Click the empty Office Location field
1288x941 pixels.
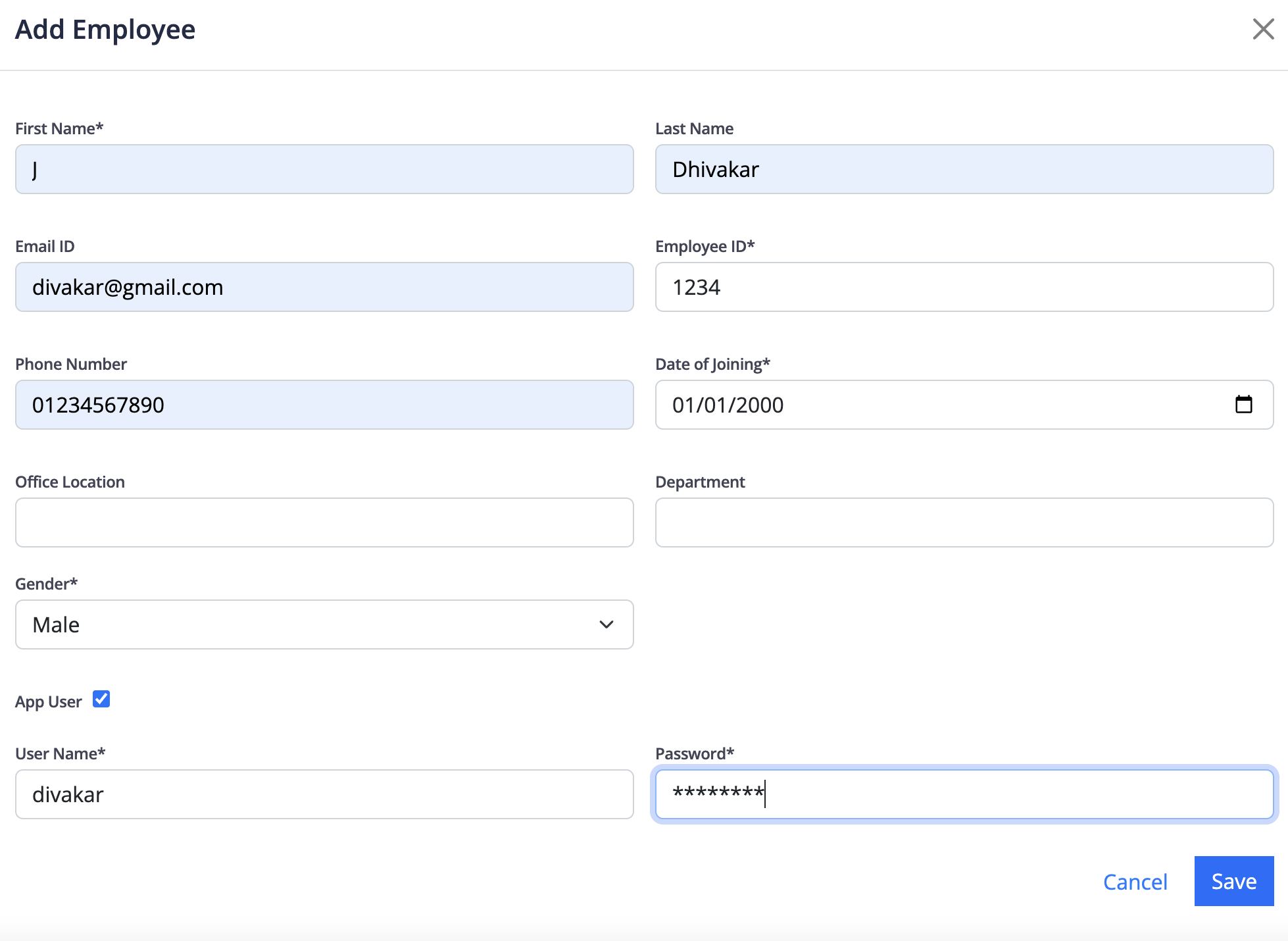tap(324, 522)
